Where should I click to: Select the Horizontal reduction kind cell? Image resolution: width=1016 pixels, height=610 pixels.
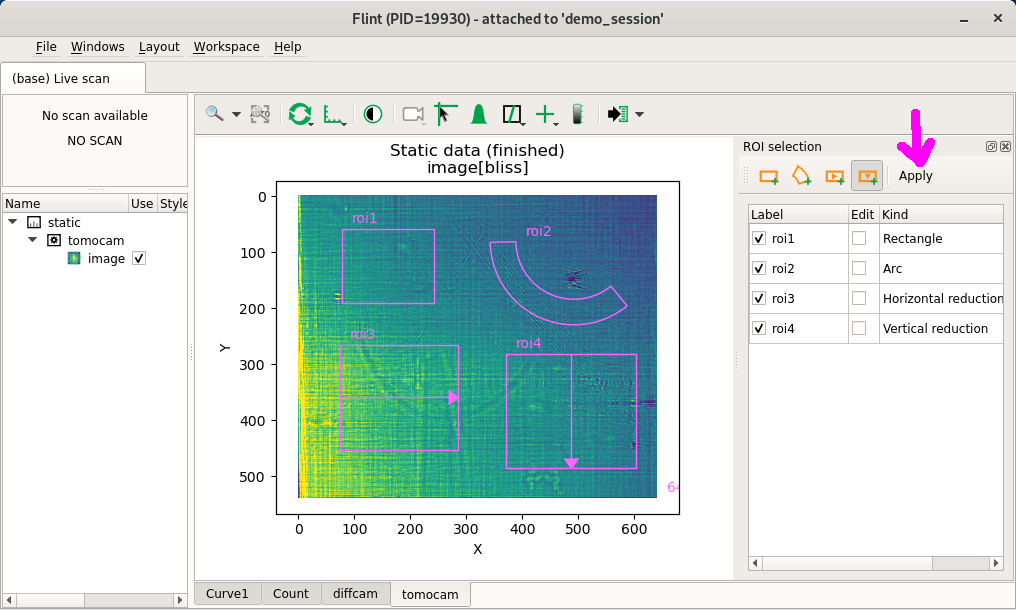(941, 298)
